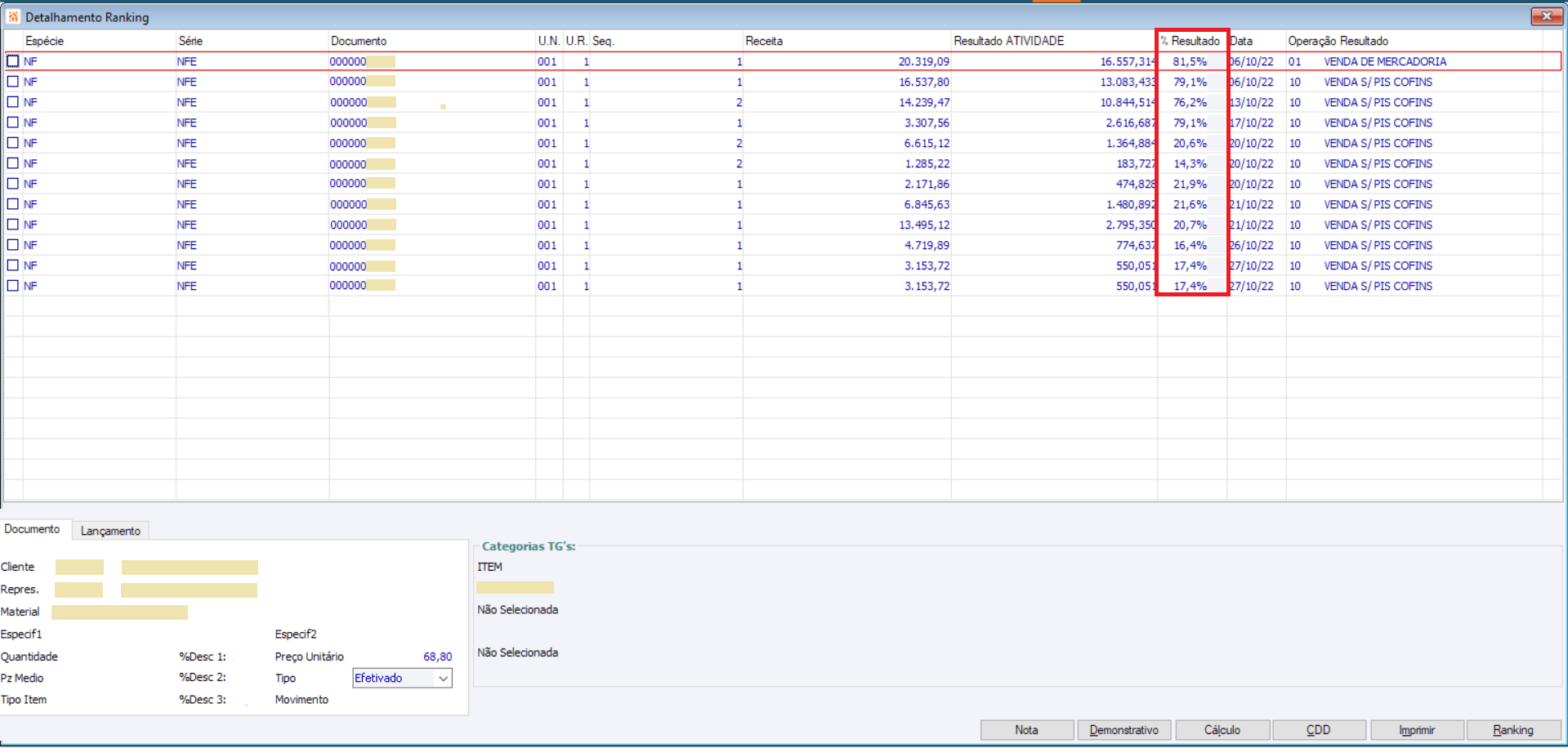Image resolution: width=1568 pixels, height=748 pixels.
Task: Sort by the % Resultado column header
Action: (1192, 41)
